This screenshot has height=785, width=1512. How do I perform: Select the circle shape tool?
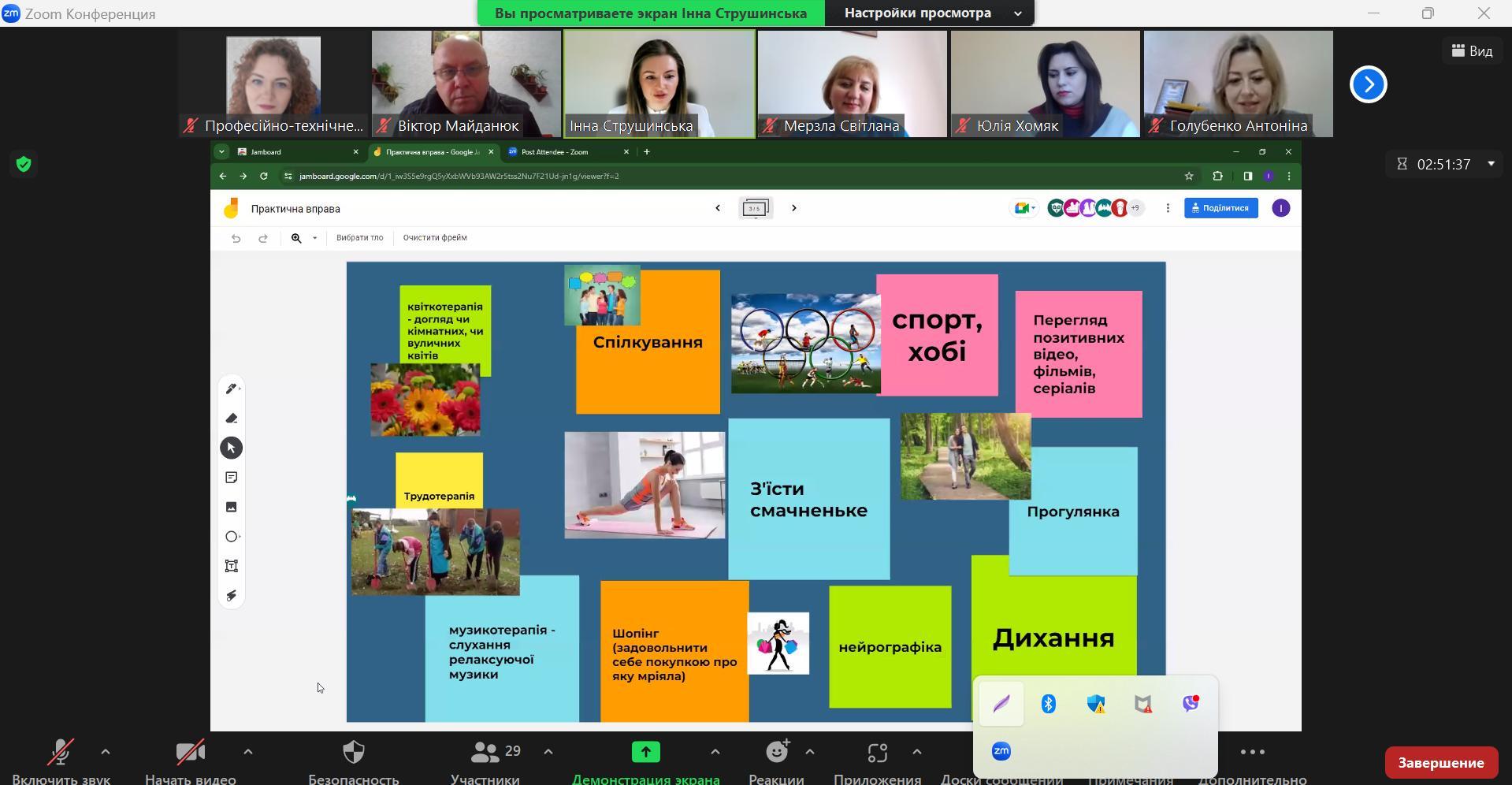pos(231,537)
